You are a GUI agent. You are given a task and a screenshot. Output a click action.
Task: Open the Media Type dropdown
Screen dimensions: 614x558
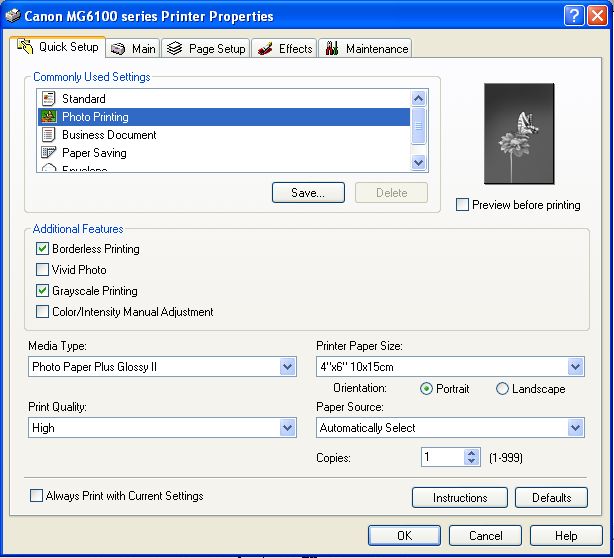287,367
